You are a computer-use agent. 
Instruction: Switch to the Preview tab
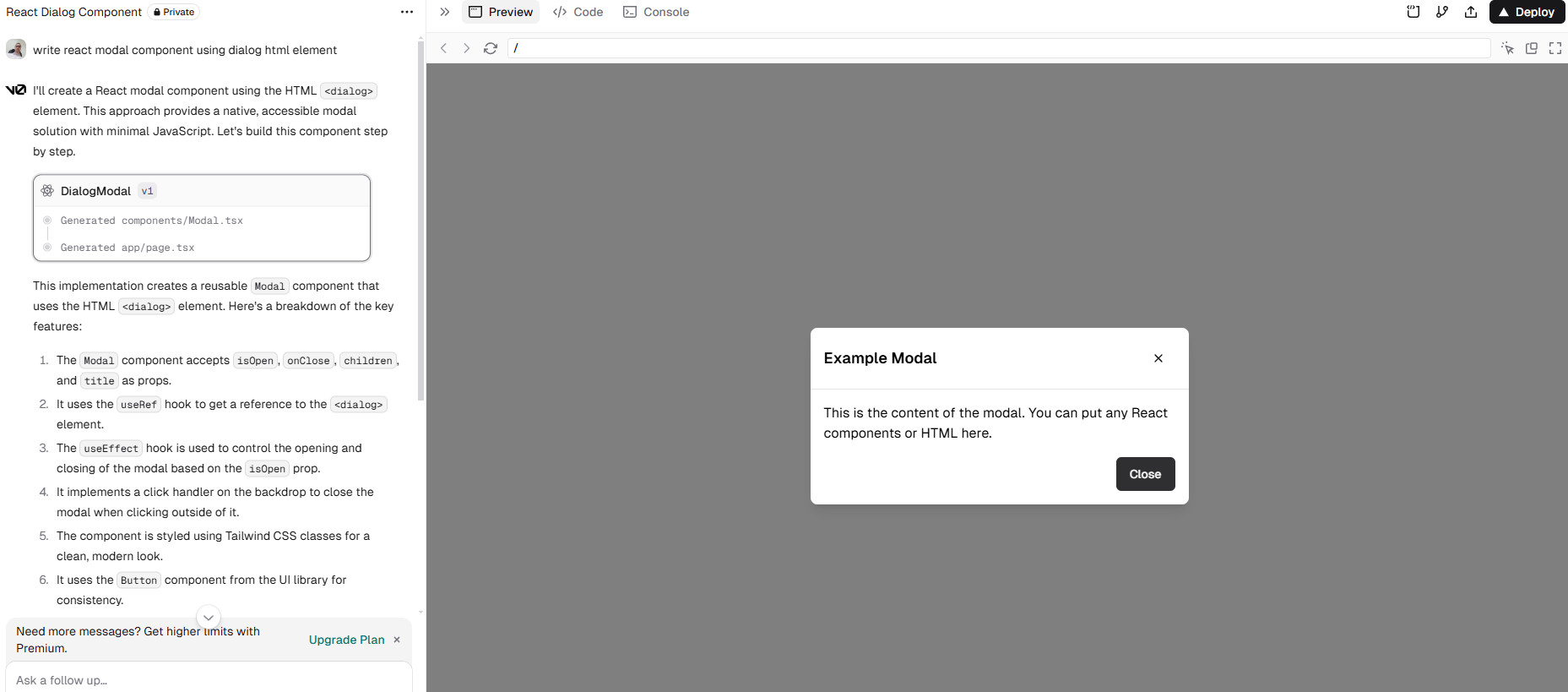coord(501,12)
